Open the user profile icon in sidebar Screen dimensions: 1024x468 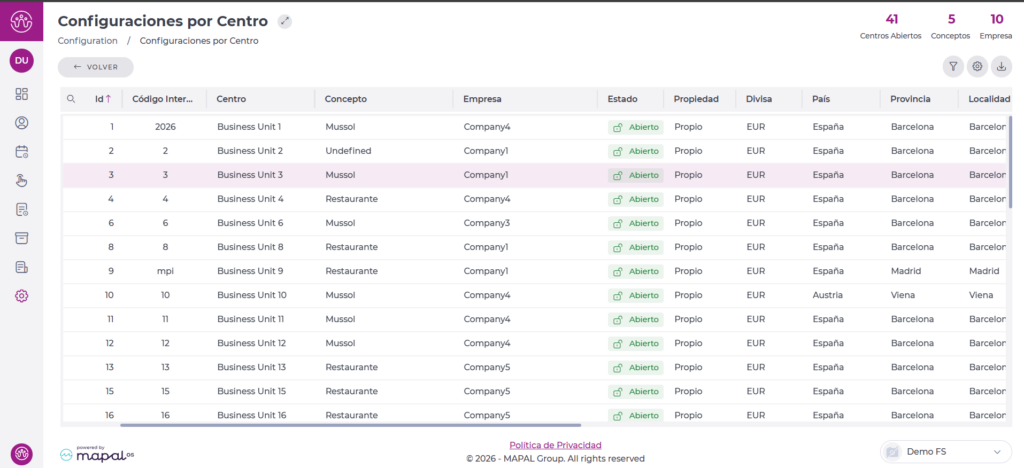tap(22, 123)
